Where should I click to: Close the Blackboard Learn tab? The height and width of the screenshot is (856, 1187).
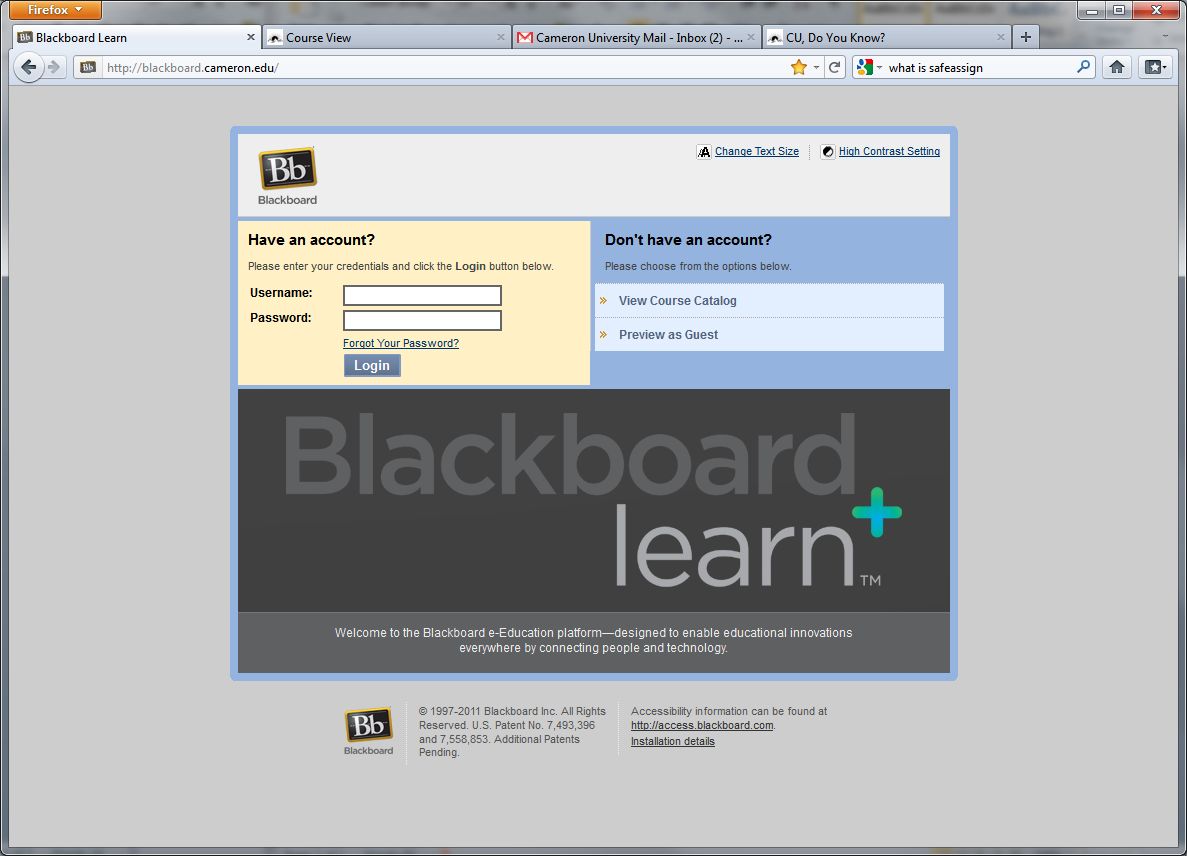[251, 37]
